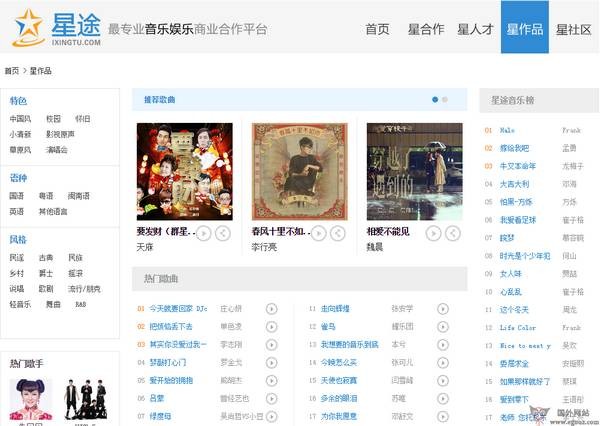Click the 星途 logo in the header

click(x=56, y=28)
